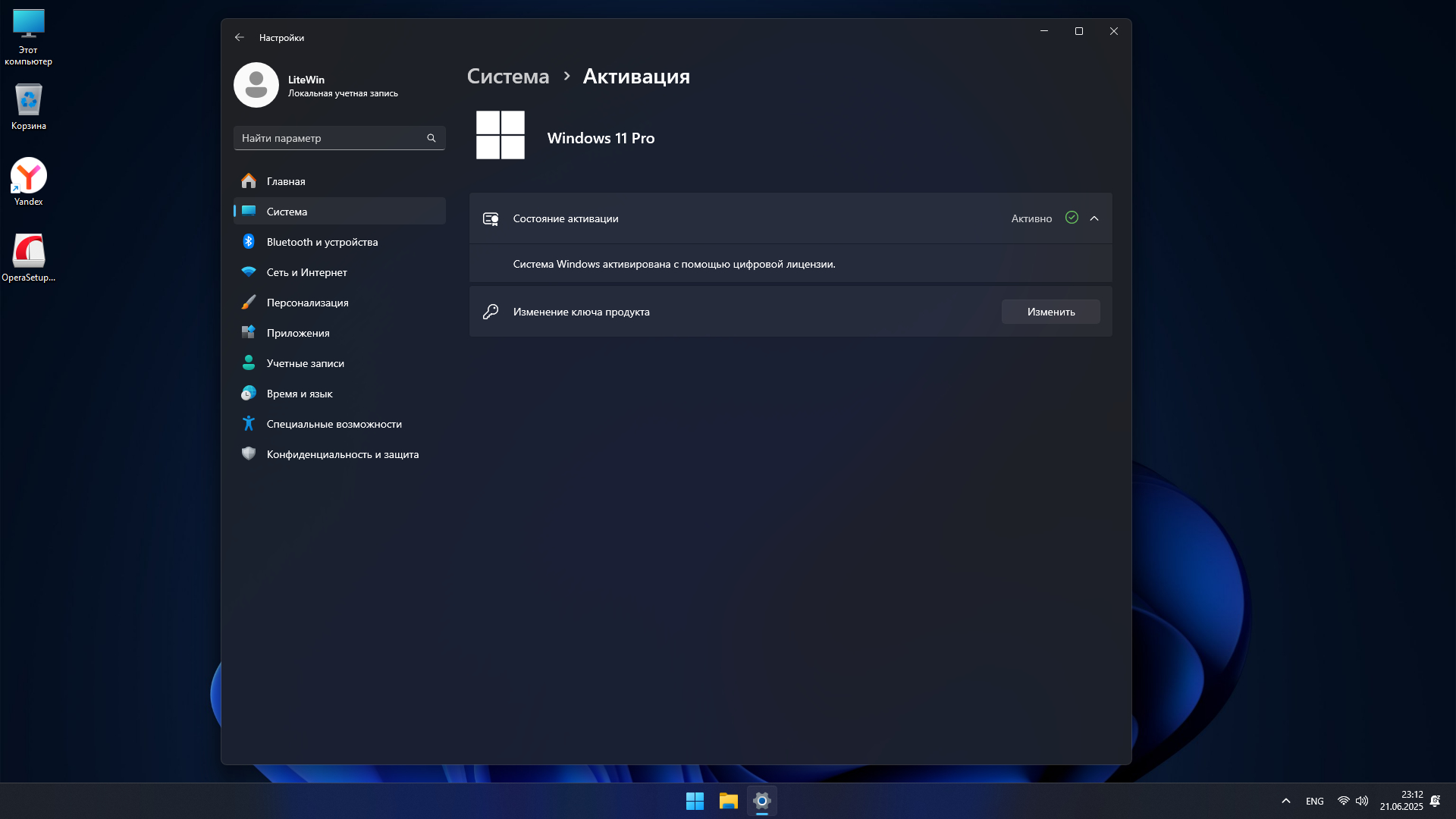Viewport: 1456px width, 819px height.
Task: Show hidden system tray icons
Action: [1286, 801]
